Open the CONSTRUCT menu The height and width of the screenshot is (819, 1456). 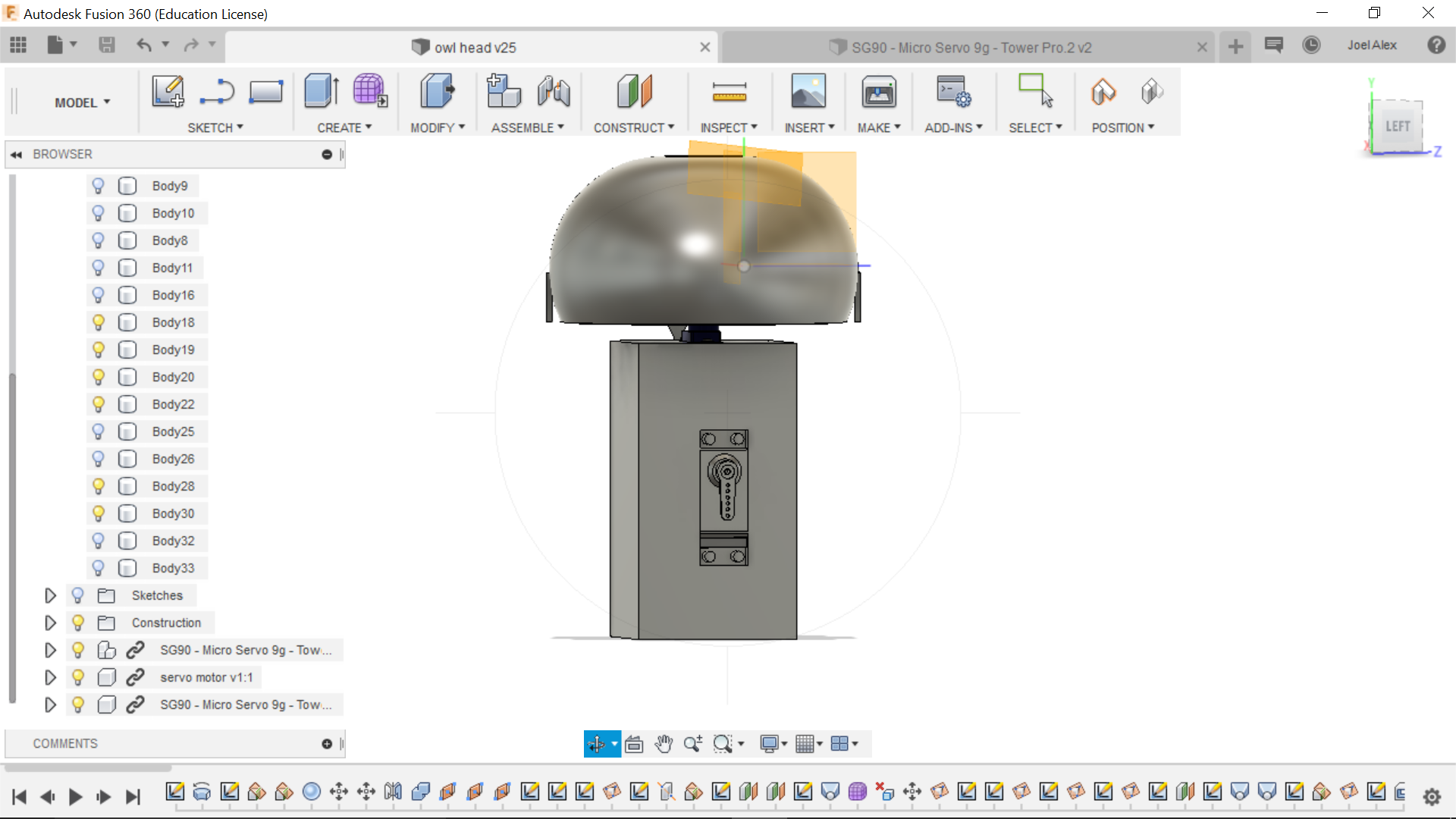click(633, 127)
